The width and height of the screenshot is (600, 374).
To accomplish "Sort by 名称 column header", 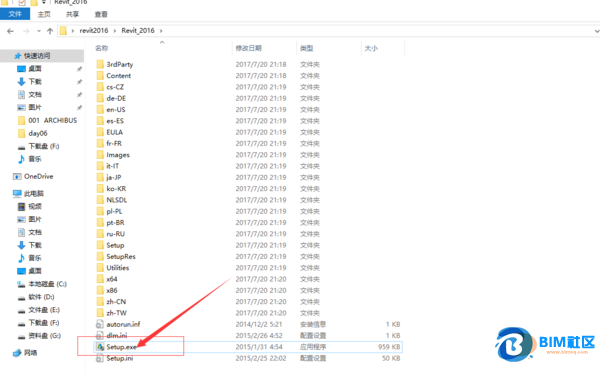I will (102, 48).
